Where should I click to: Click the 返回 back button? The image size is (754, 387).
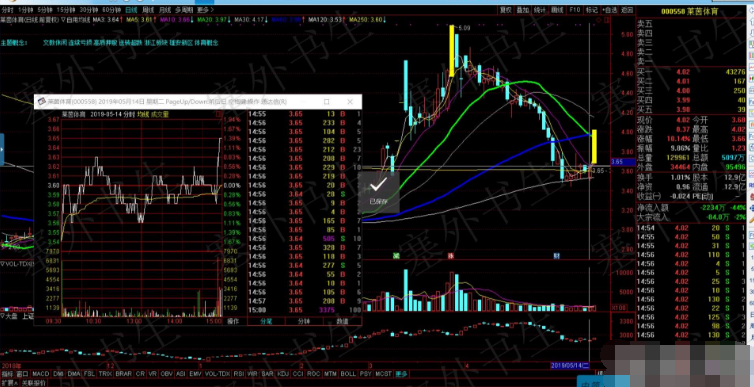click(627, 10)
